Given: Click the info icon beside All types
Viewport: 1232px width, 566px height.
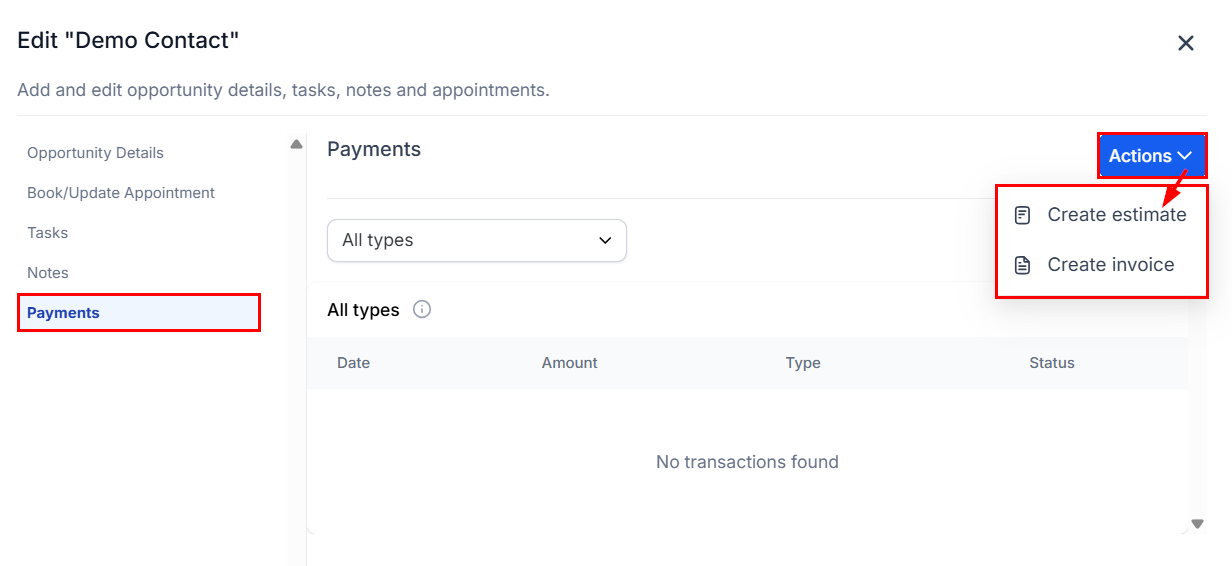Looking at the screenshot, I should point(422,310).
